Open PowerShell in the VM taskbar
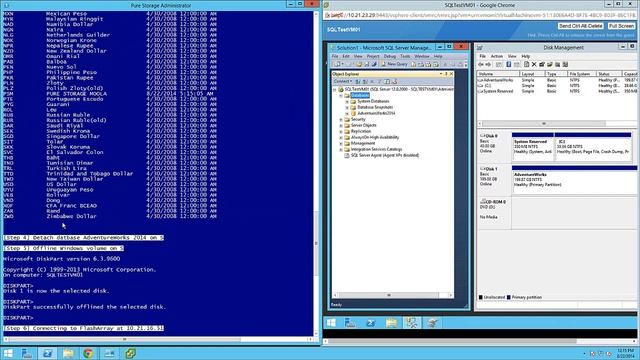Image resolution: width=640 pixels, height=360 pixels. 371,323
